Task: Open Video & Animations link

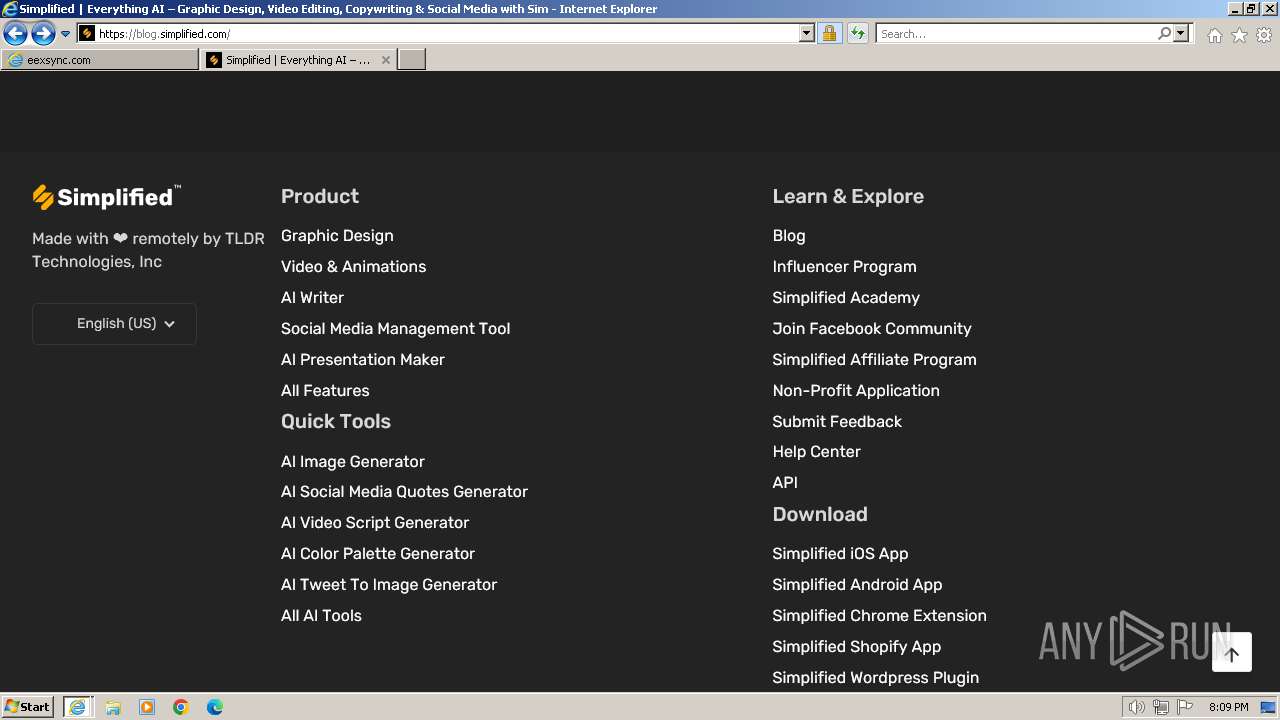Action: pyautogui.click(x=353, y=267)
